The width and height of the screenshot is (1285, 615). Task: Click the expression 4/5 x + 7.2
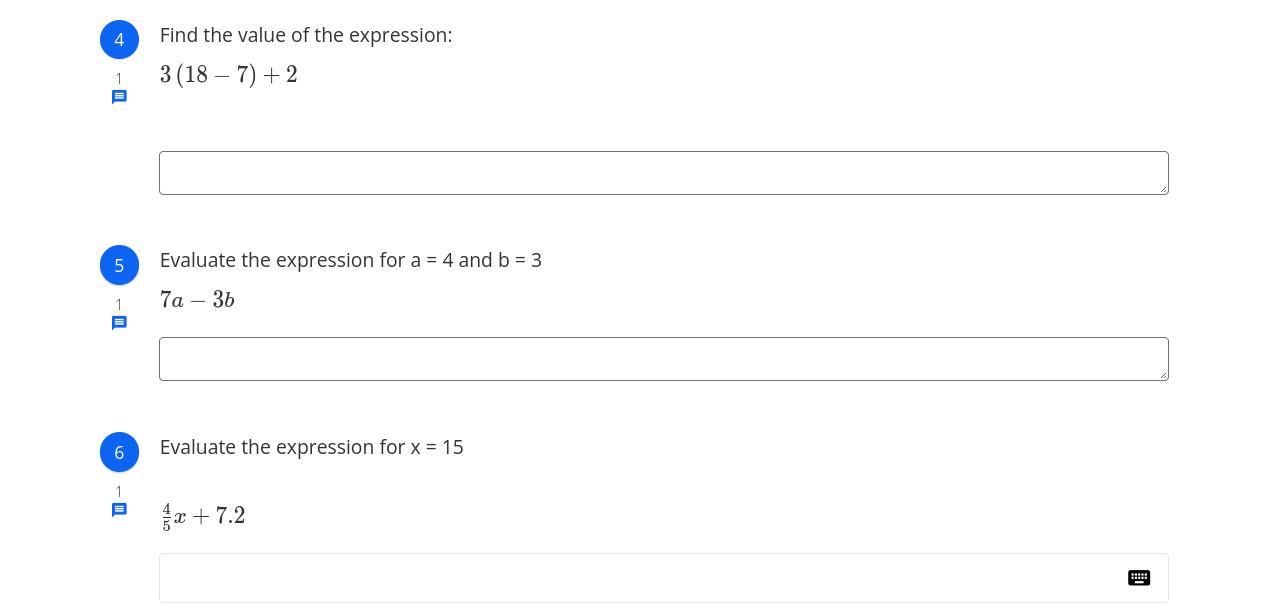[x=203, y=516]
